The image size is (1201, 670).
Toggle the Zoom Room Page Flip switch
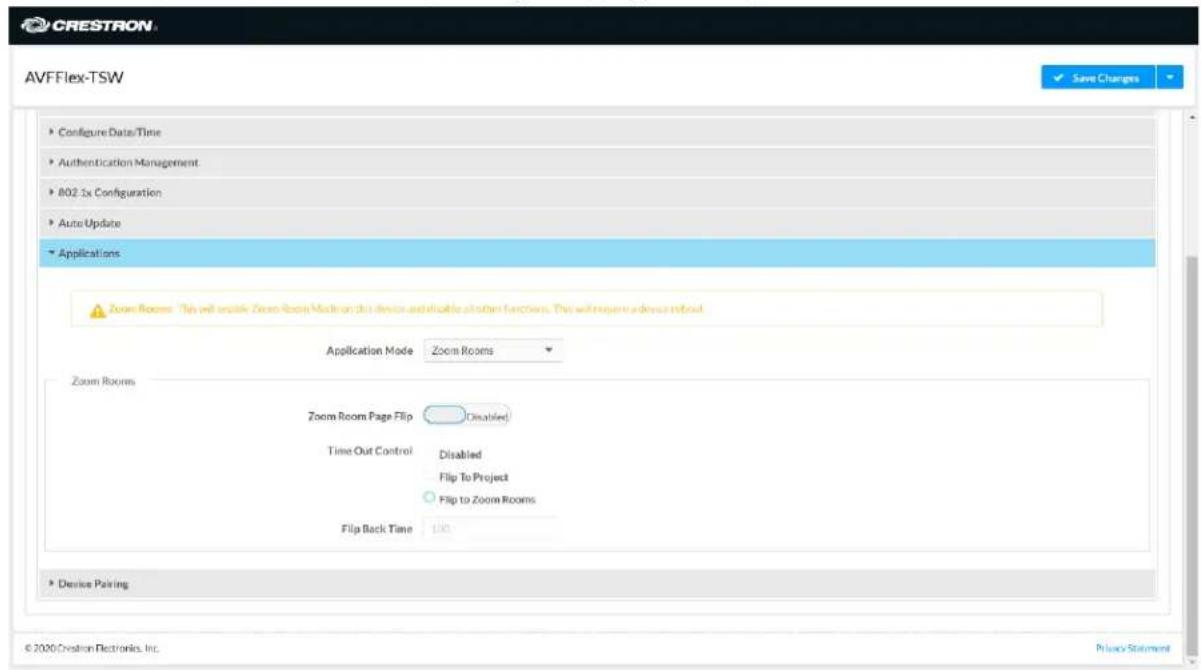468,415
